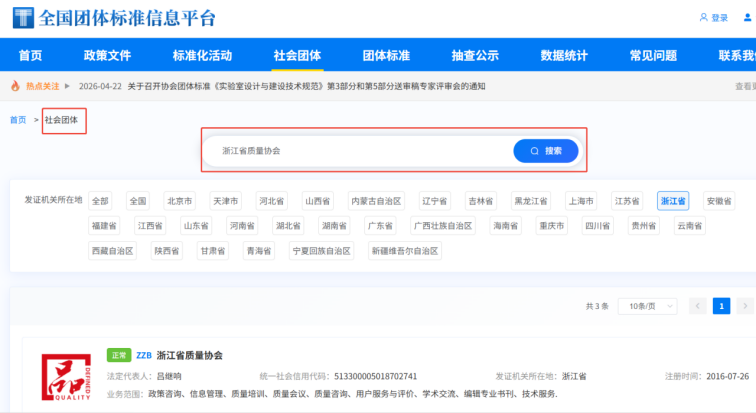Click the flame hot-topics icon
The width and height of the screenshot is (756, 413).
point(15,86)
